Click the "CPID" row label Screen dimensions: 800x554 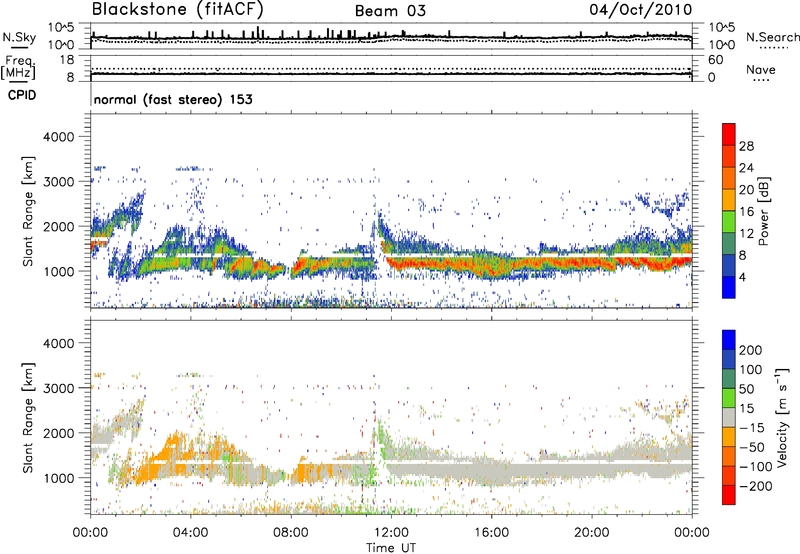[x=22, y=95]
